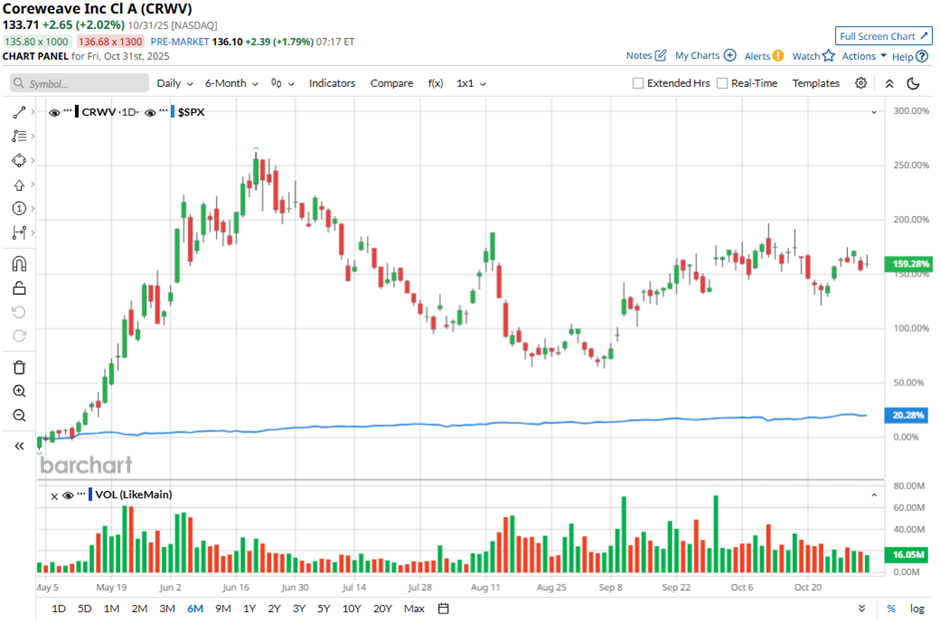Click the Symbol search field
Screen dimensions: 940x633
click(x=77, y=84)
